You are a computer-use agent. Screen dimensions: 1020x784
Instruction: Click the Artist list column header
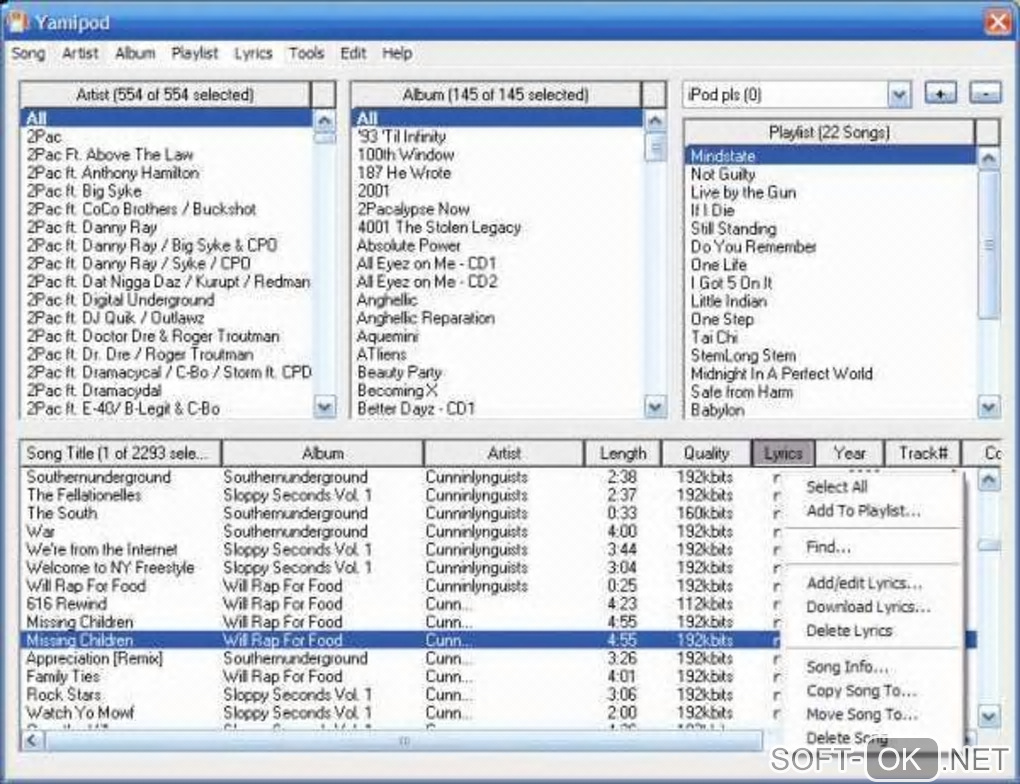tap(165, 94)
